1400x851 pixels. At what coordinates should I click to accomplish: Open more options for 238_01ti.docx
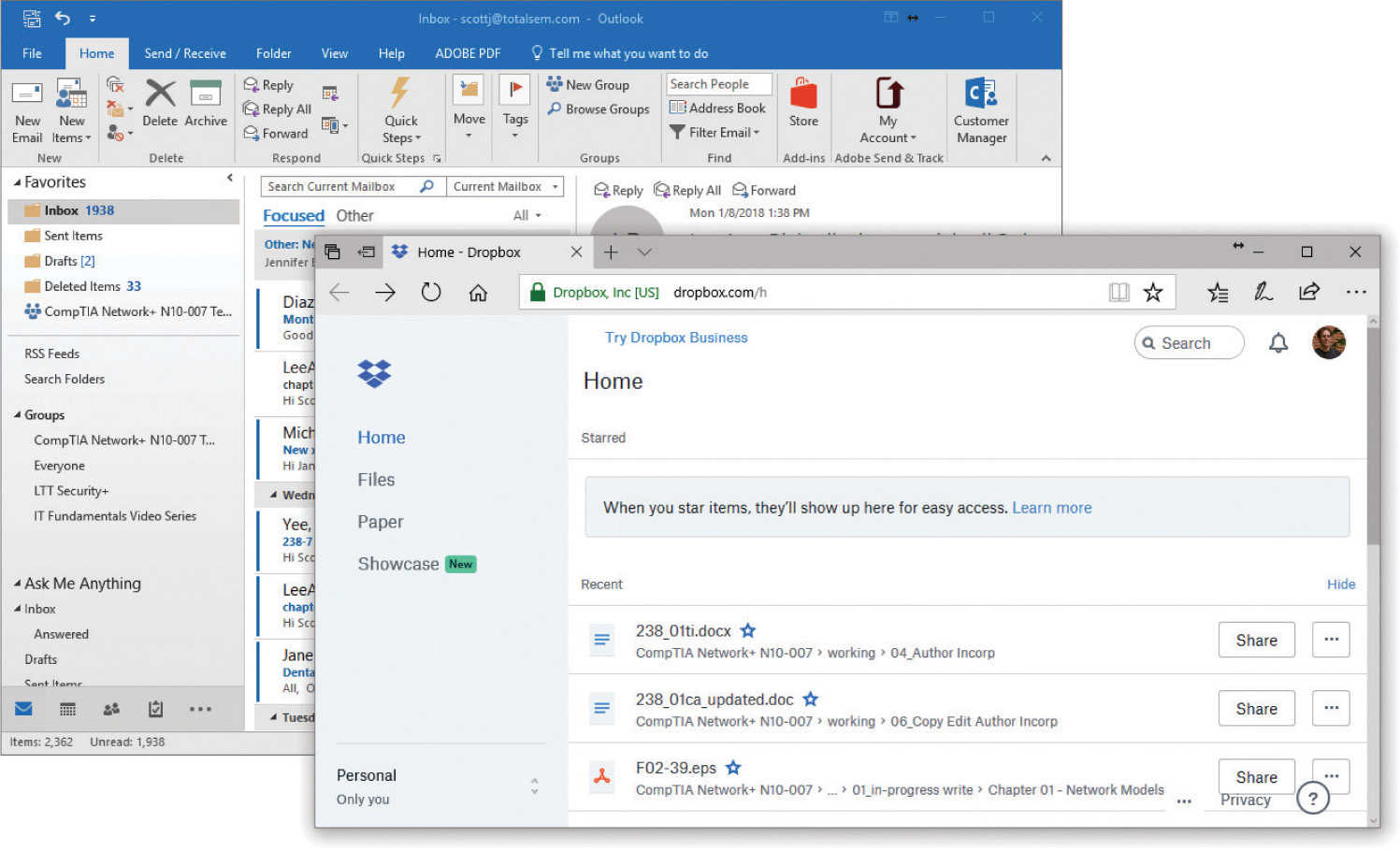(1331, 640)
